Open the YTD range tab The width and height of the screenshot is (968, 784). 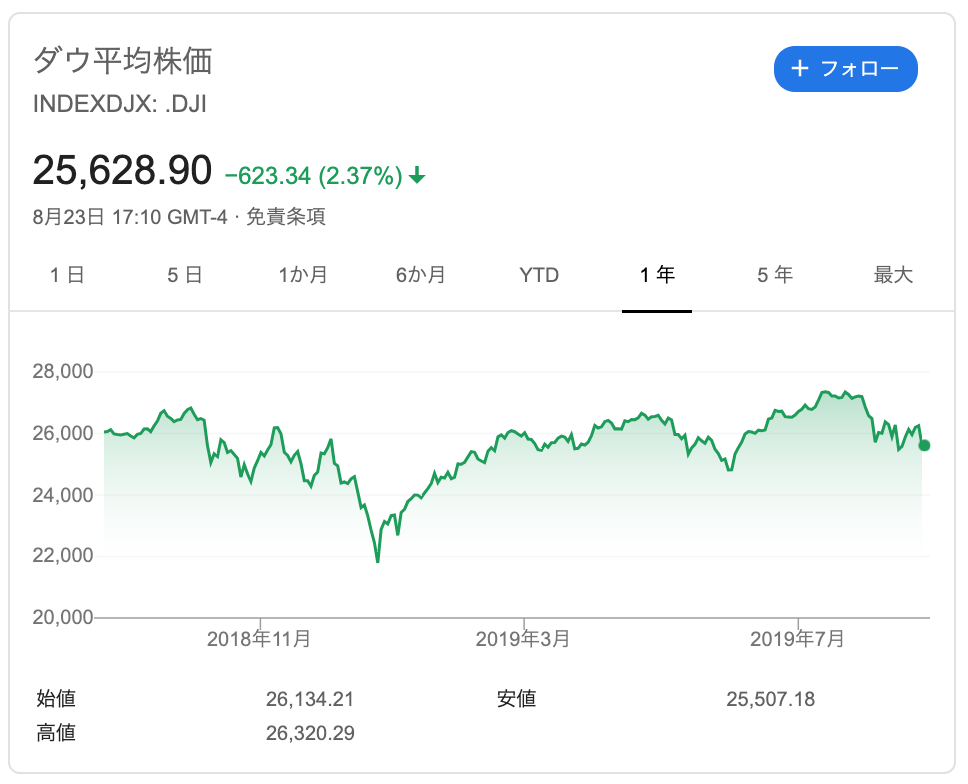pyautogui.click(x=539, y=275)
